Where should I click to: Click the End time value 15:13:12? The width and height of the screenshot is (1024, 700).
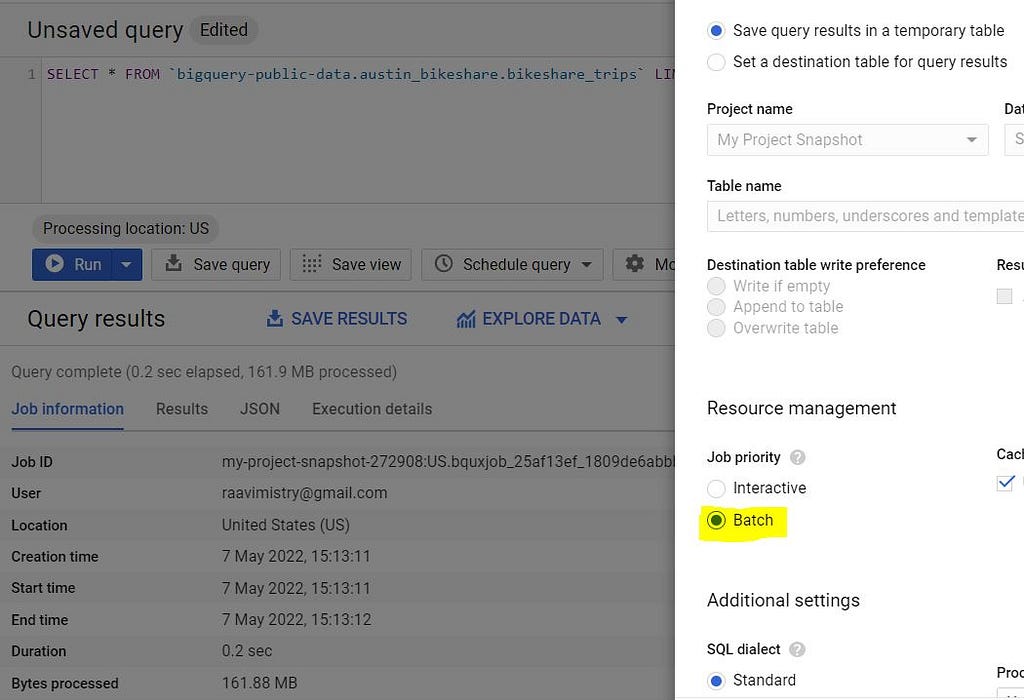[x=296, y=620]
